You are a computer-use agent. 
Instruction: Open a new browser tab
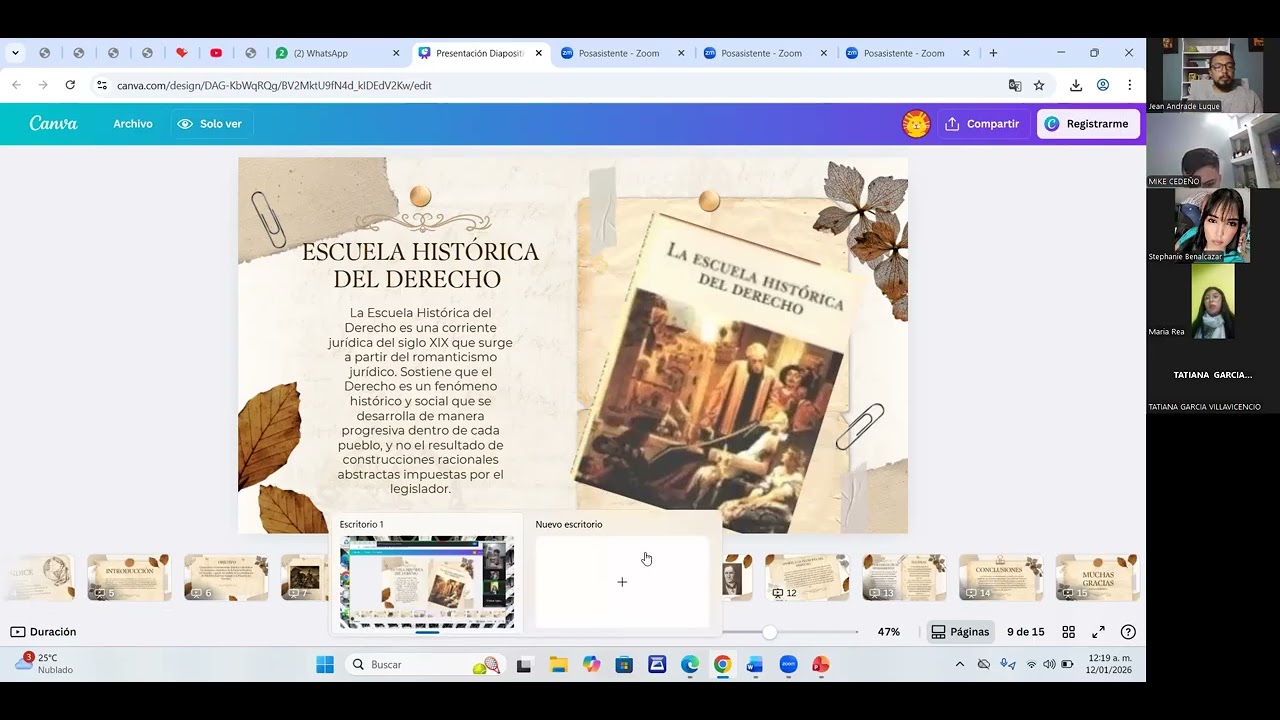tap(993, 53)
